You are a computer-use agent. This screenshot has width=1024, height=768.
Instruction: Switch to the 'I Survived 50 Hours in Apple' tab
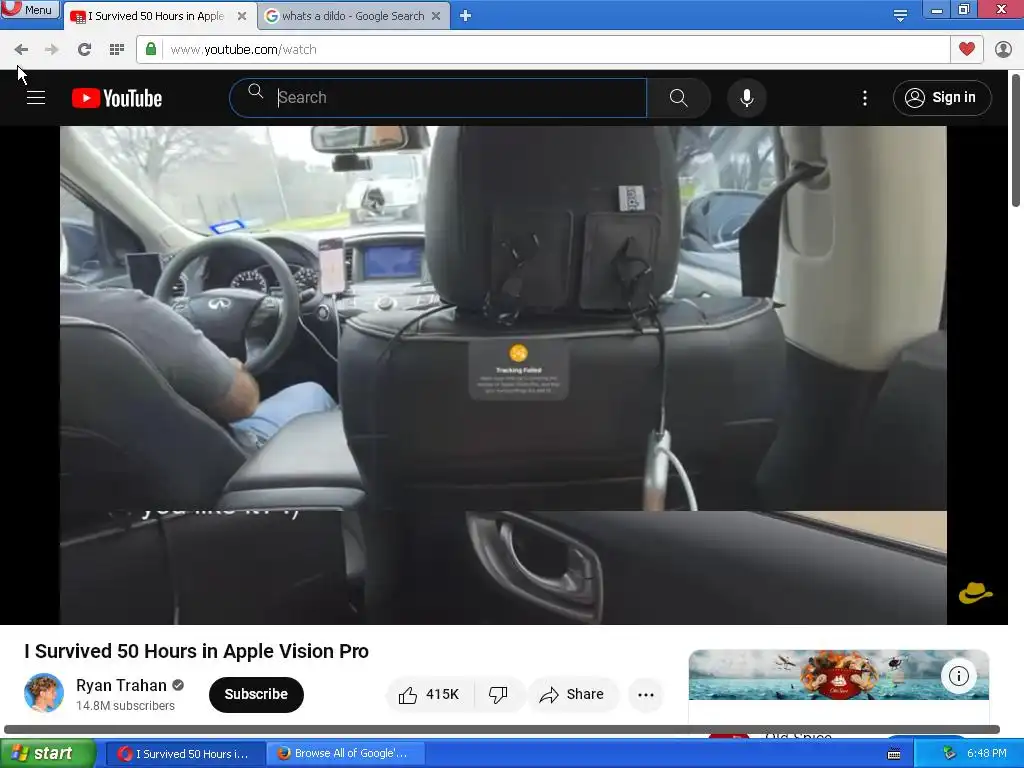tap(155, 16)
